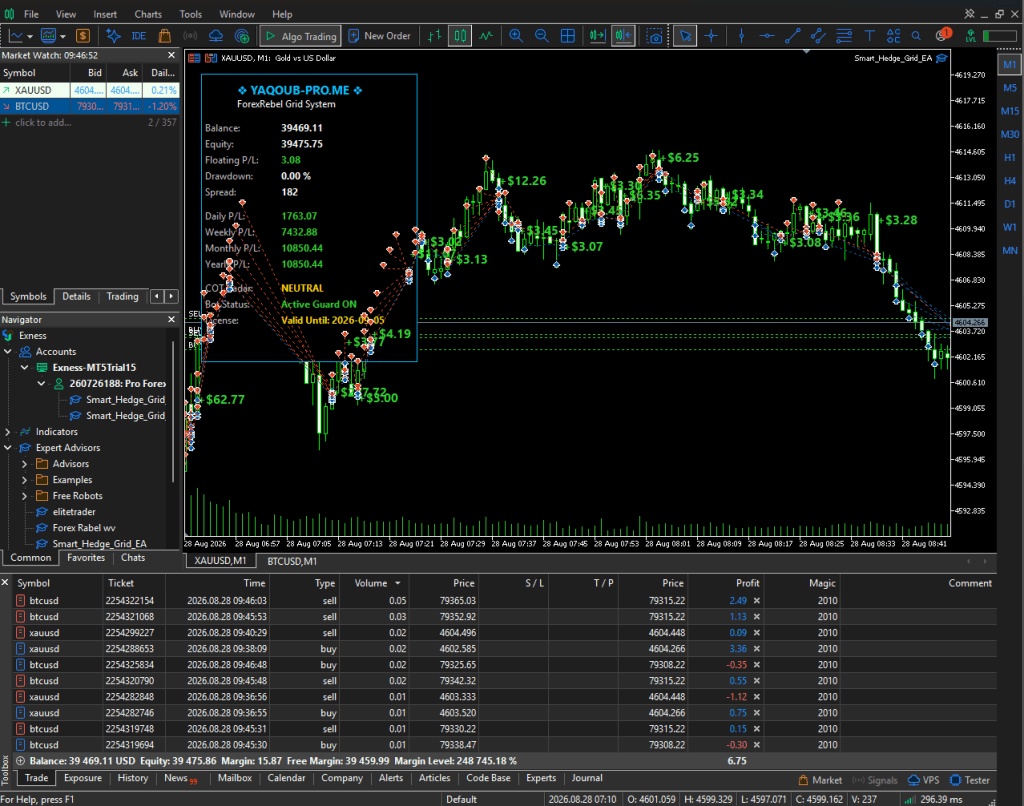The image size is (1024, 806).
Task: Zoom in on the chart
Action: 516,36
